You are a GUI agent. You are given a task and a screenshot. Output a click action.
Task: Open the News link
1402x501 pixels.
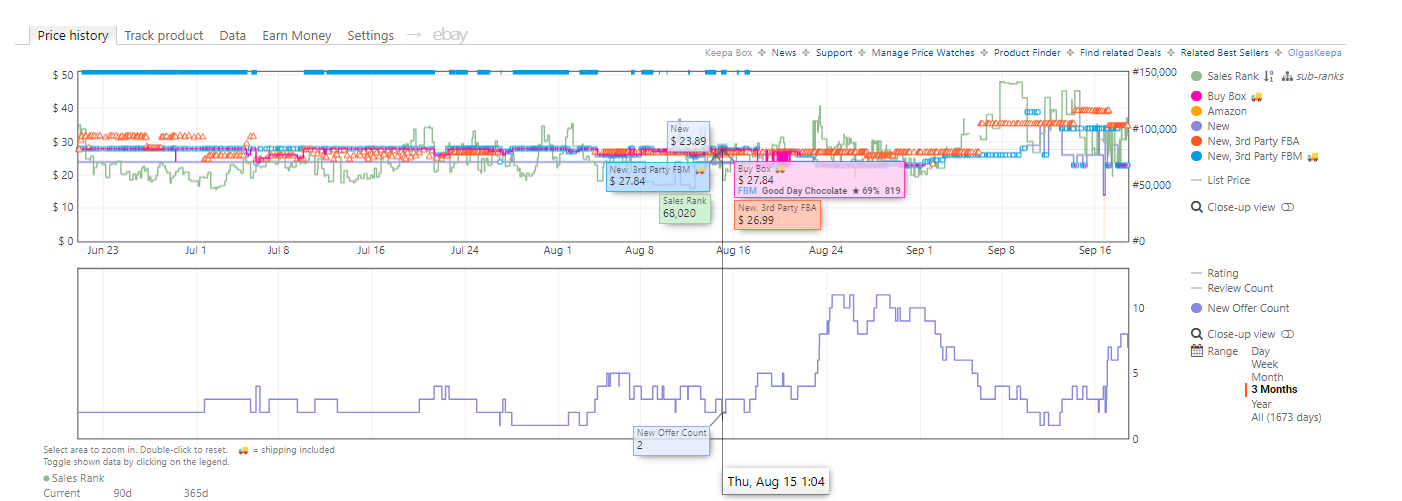point(784,53)
